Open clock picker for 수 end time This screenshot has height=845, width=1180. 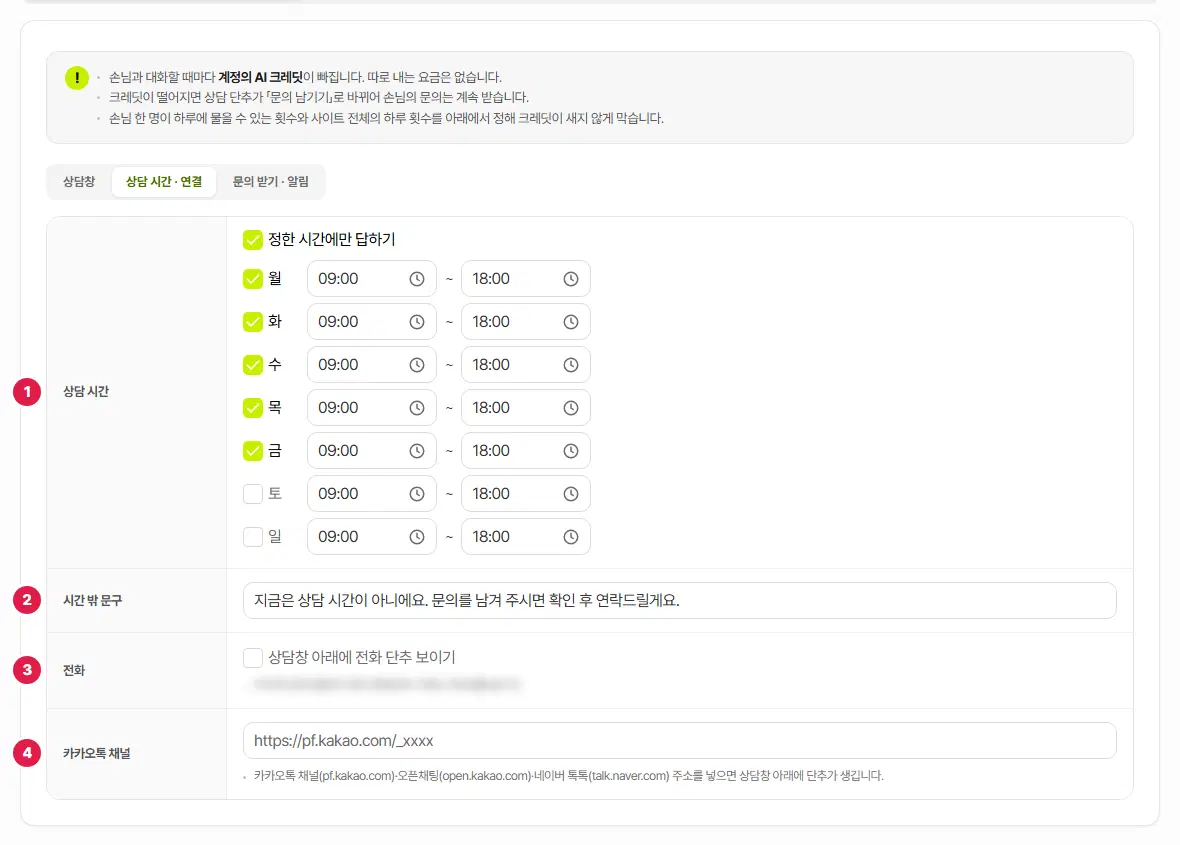571,365
